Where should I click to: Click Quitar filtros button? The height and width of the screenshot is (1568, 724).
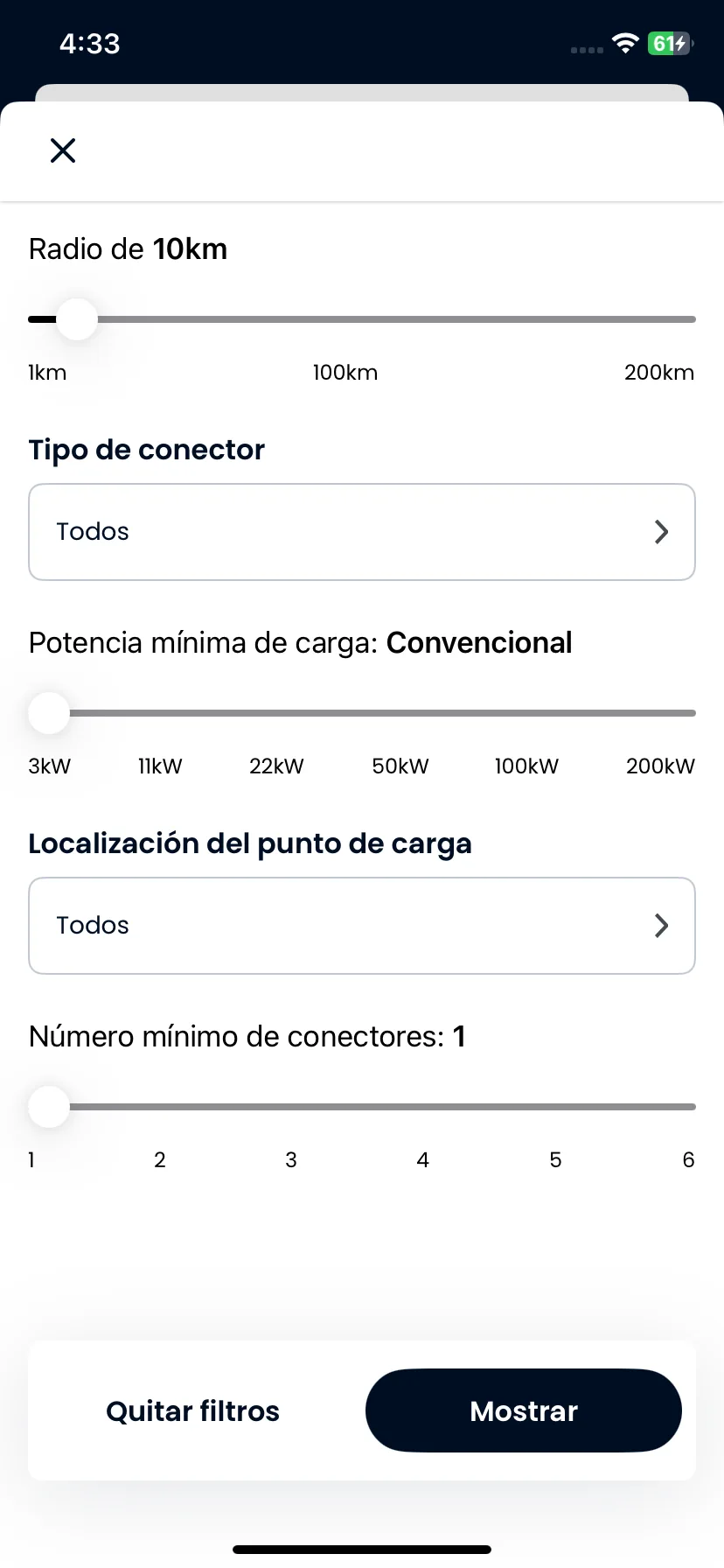192,1411
